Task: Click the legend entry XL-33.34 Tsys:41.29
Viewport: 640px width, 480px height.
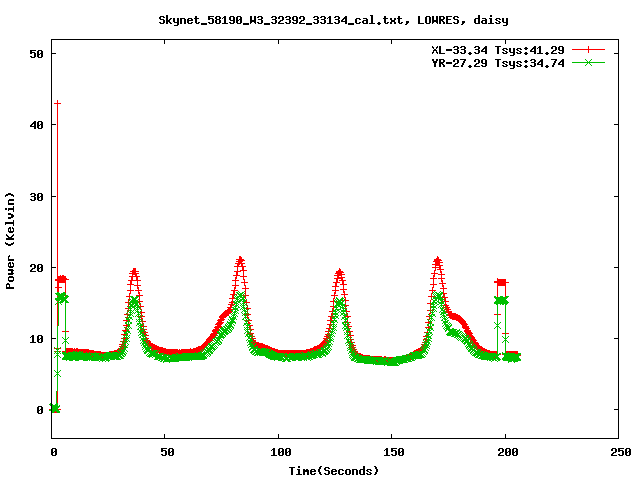Action: (x=498, y=50)
